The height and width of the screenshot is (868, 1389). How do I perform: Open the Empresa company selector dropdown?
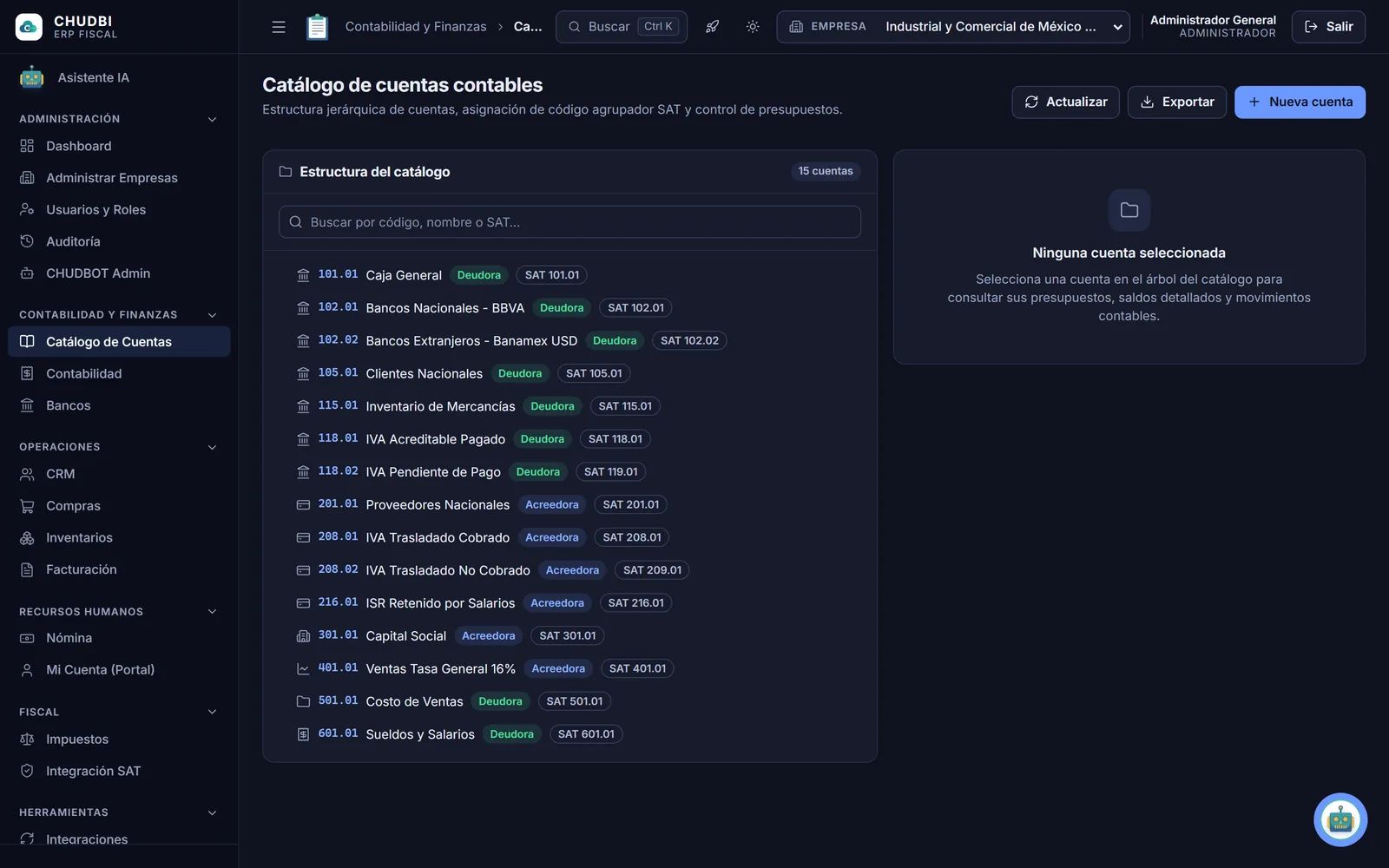click(x=953, y=27)
